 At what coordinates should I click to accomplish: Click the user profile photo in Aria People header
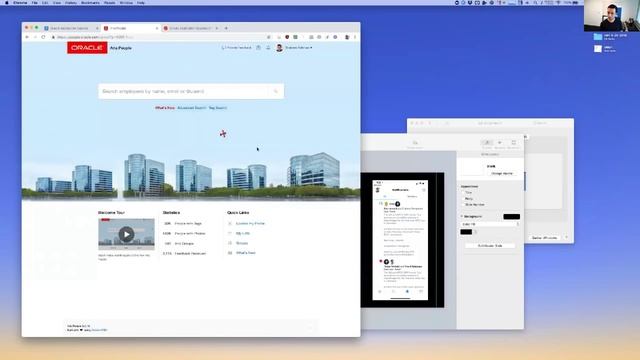(279, 48)
